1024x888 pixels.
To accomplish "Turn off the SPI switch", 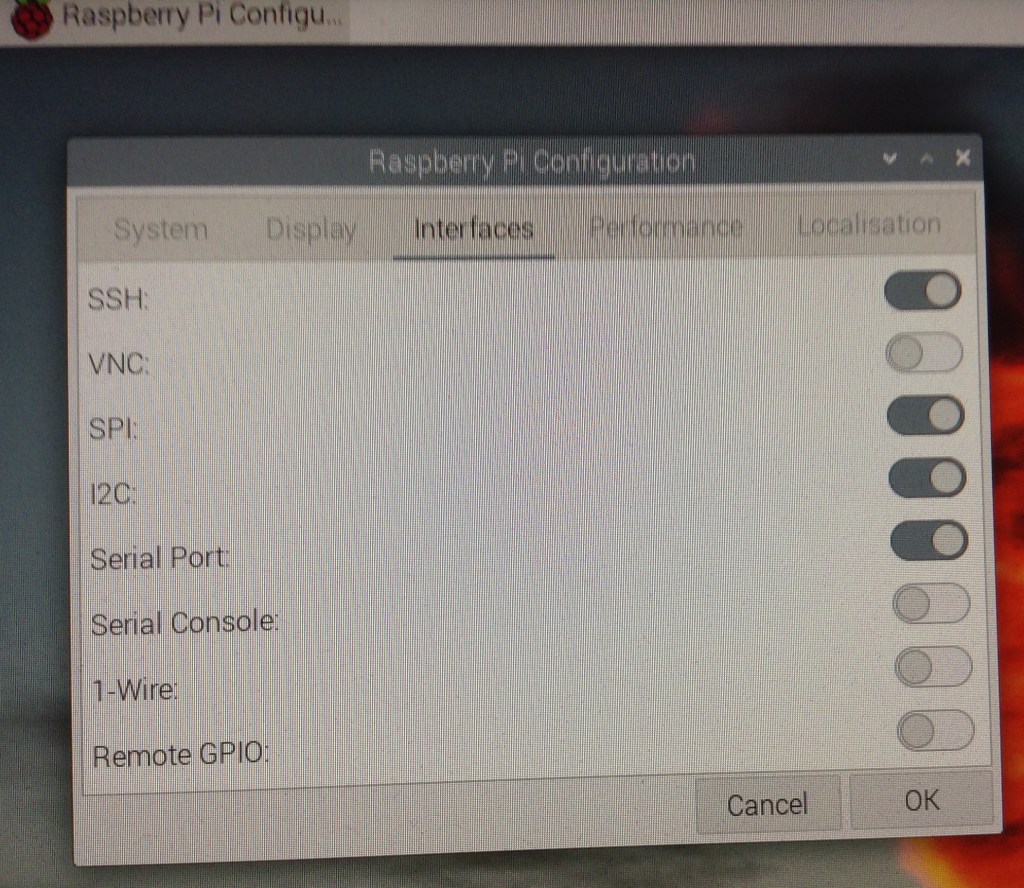I will pyautogui.click(x=925, y=415).
